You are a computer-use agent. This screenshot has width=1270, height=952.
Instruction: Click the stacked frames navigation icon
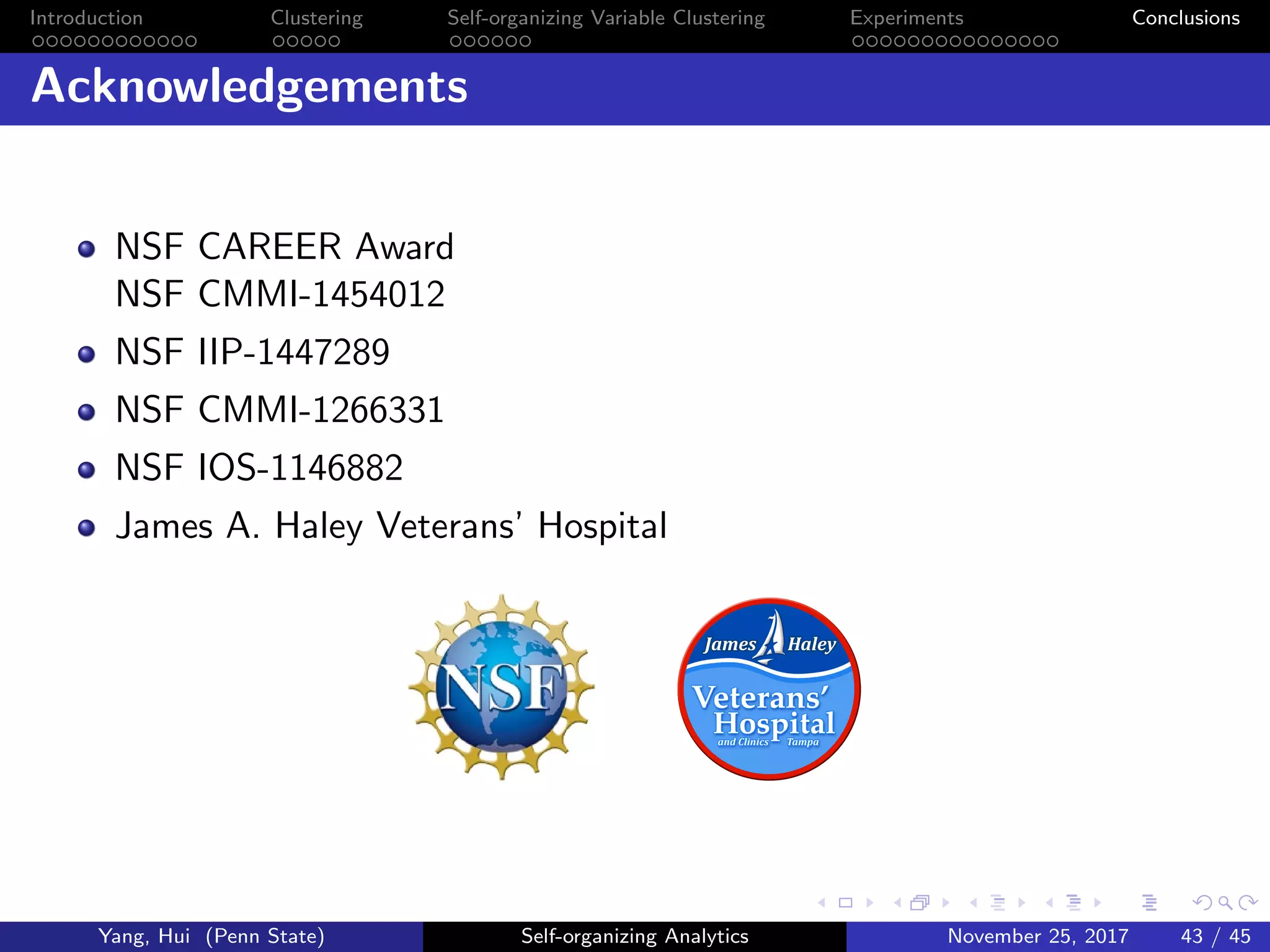[920, 903]
